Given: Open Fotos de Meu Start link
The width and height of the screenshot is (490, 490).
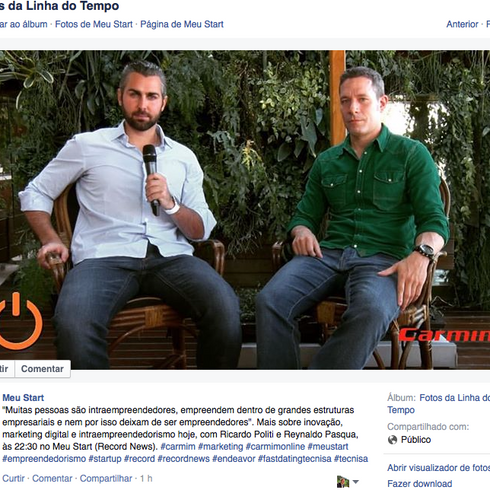Looking at the screenshot, I should [x=94, y=24].
